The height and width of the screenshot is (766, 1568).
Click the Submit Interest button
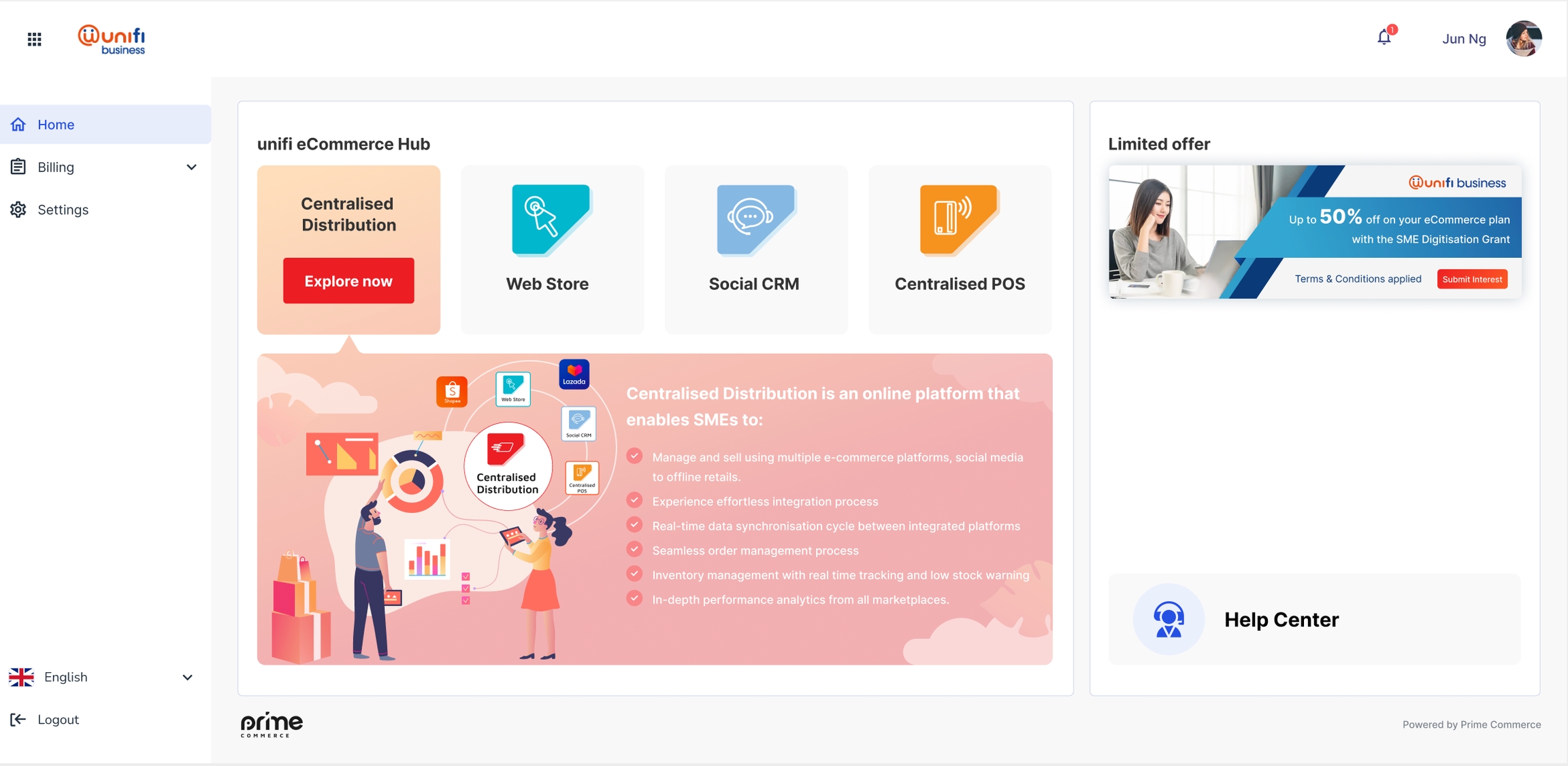[1471, 280]
